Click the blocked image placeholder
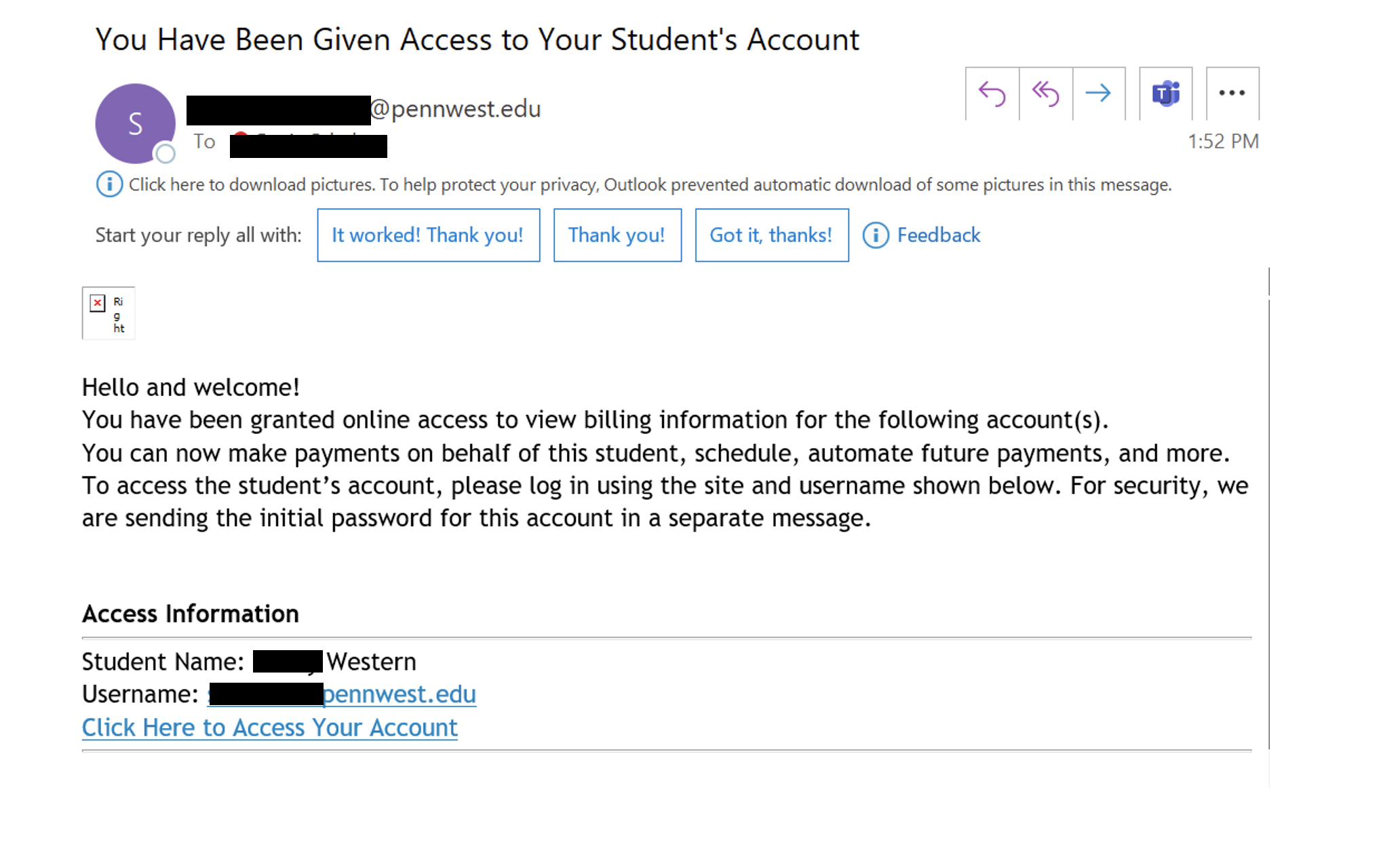Screen dimensions: 1400x861 (x=109, y=313)
